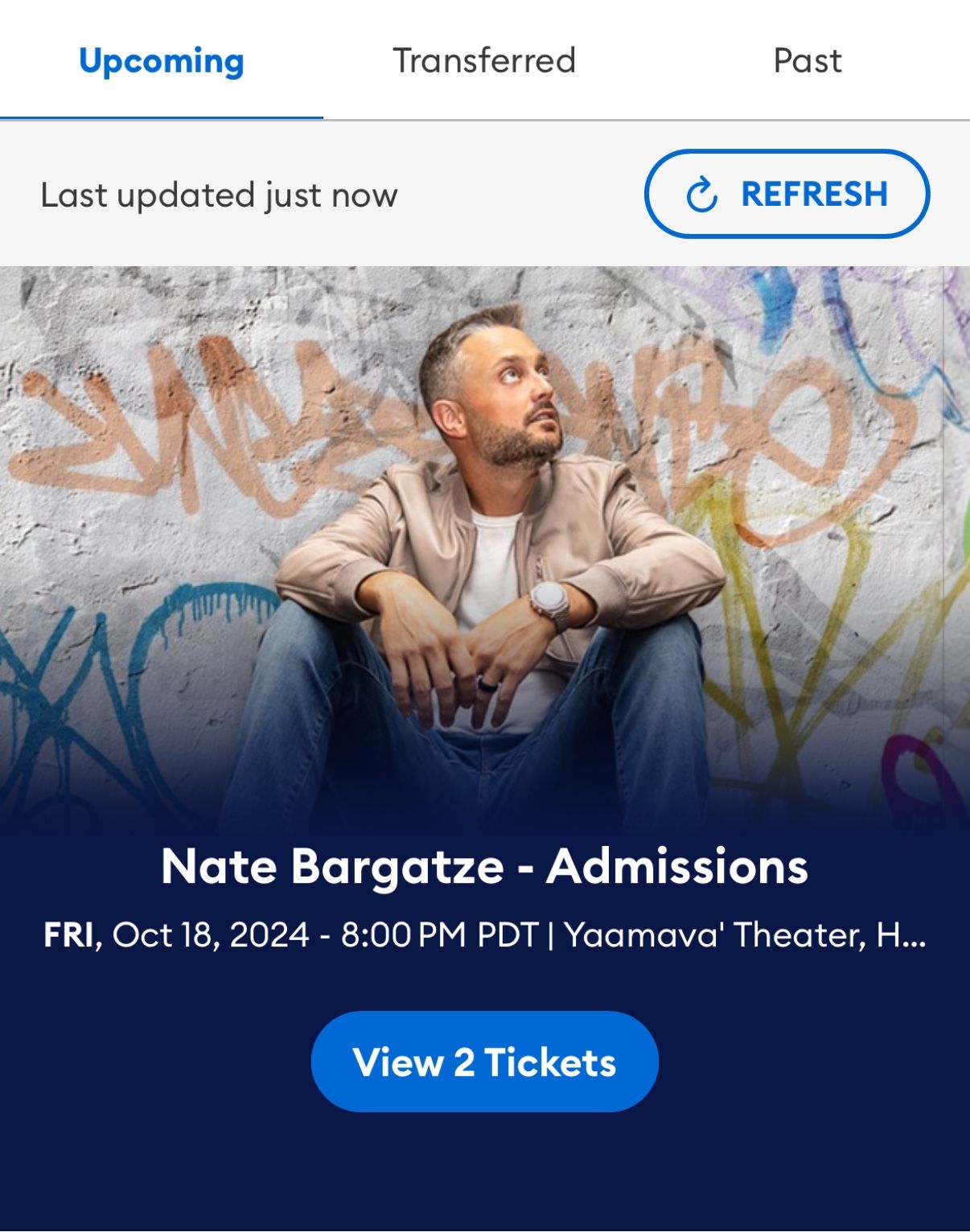Click the circular arrow refresh icon
970x1232 pixels.
pos(701,194)
